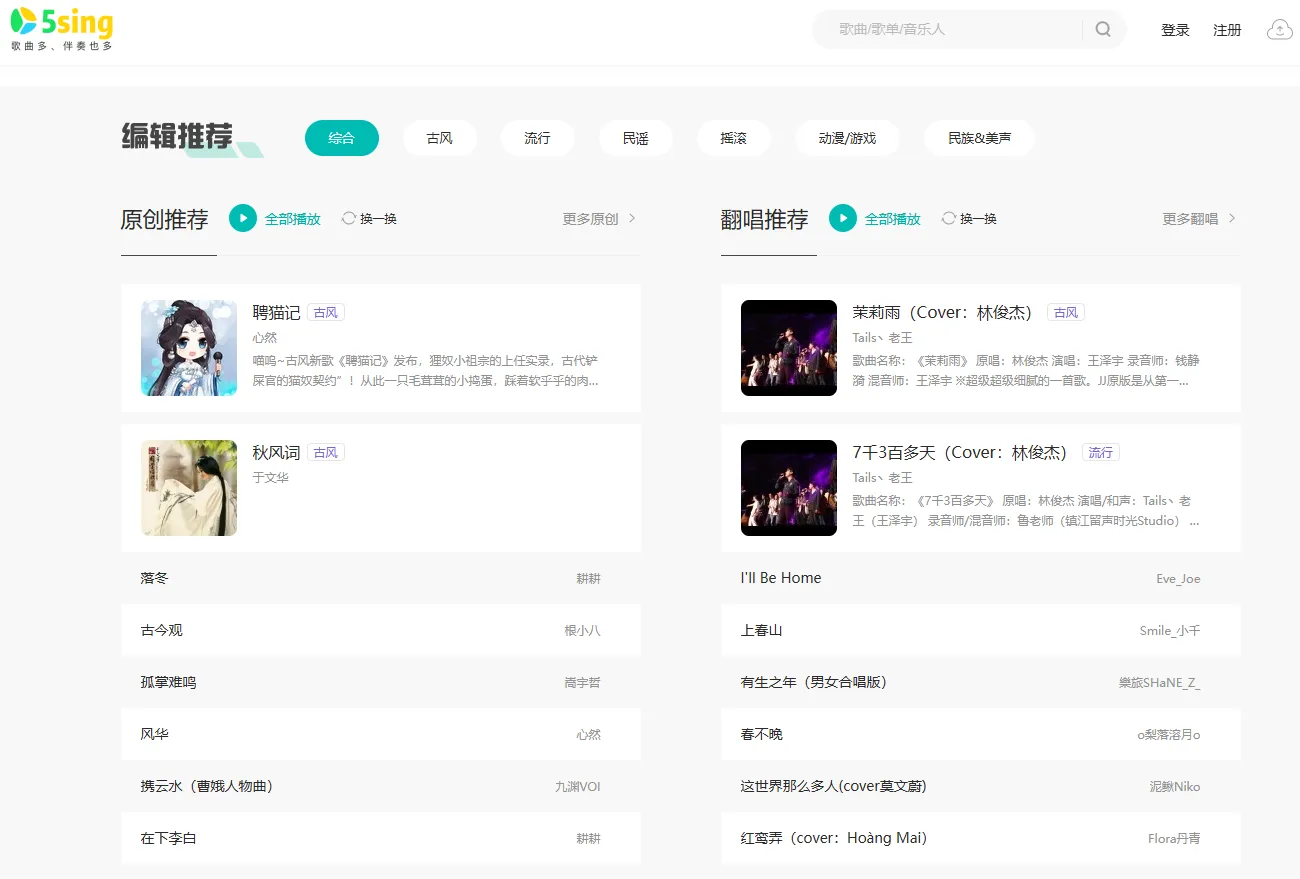Select the 民族&美声 category tab

tap(979, 138)
